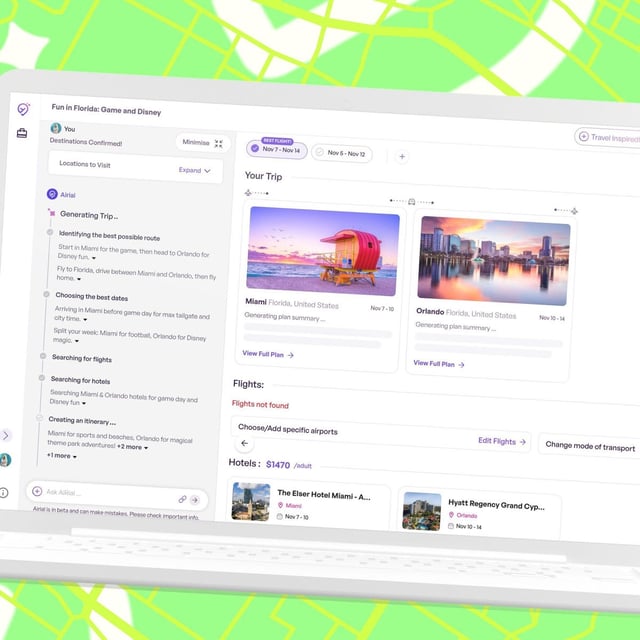Image resolution: width=640 pixels, height=640 pixels.
Task: Click 'Creating an itinerary...' step
Action: 82,420
